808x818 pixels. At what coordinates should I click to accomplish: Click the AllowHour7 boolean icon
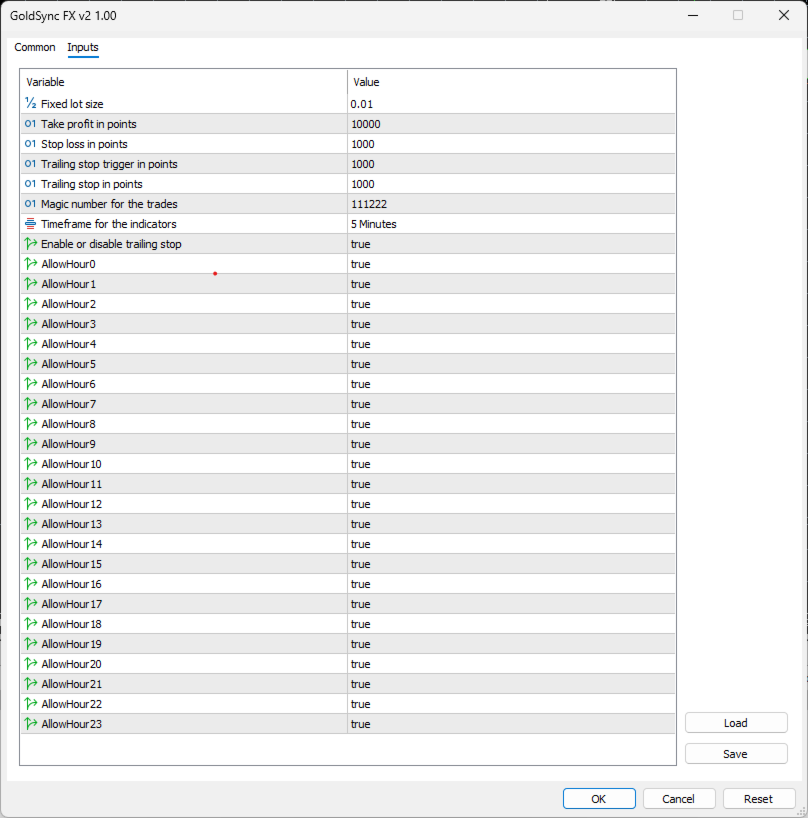click(x=31, y=404)
